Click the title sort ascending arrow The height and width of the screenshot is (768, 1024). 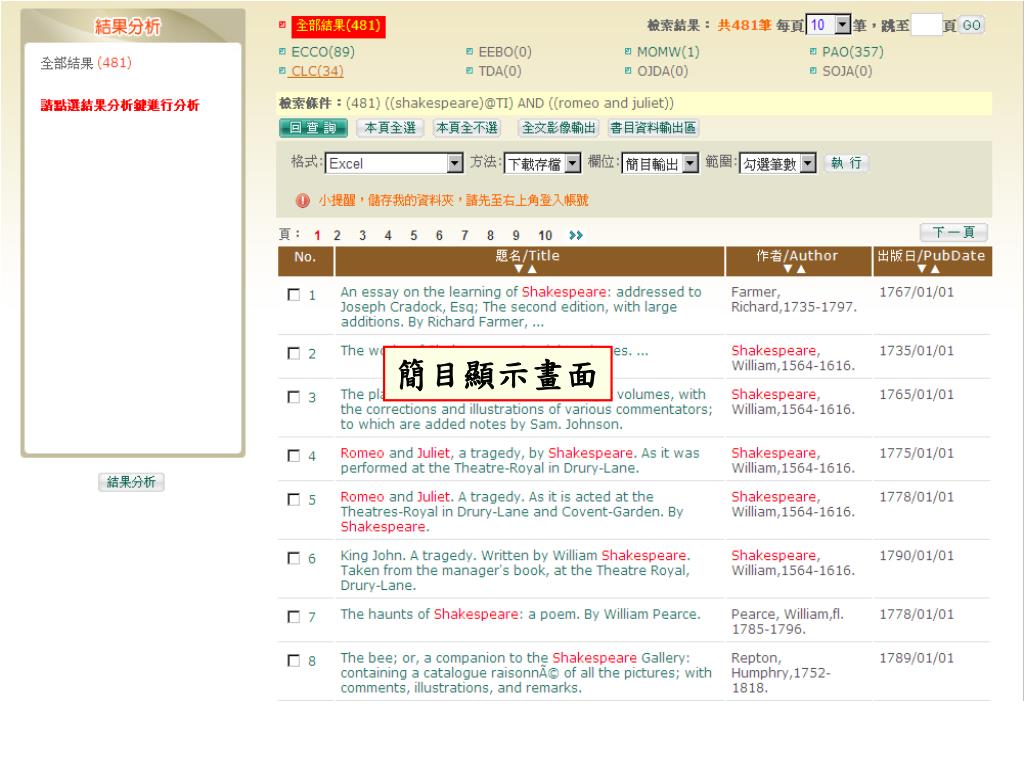click(532, 269)
